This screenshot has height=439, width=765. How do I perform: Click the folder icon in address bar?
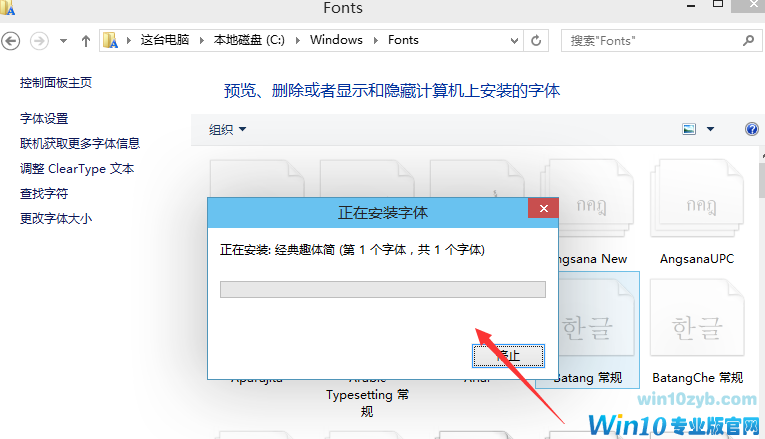coord(113,40)
